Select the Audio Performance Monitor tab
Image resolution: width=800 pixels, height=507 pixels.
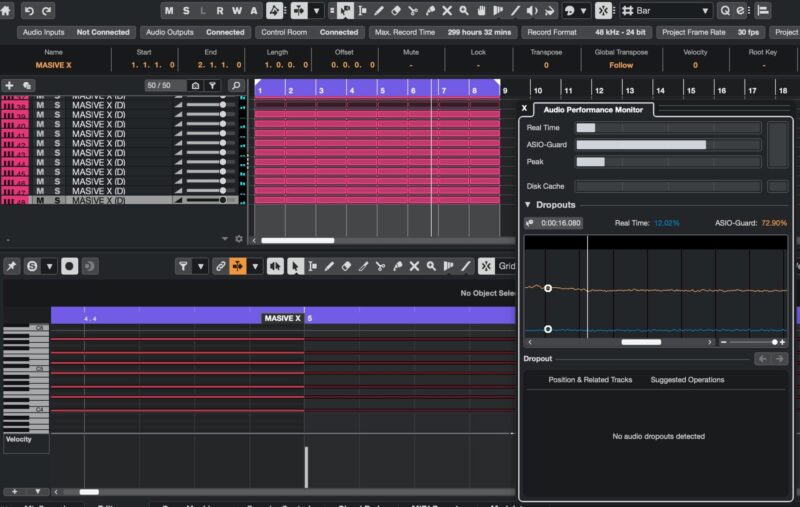[593, 109]
